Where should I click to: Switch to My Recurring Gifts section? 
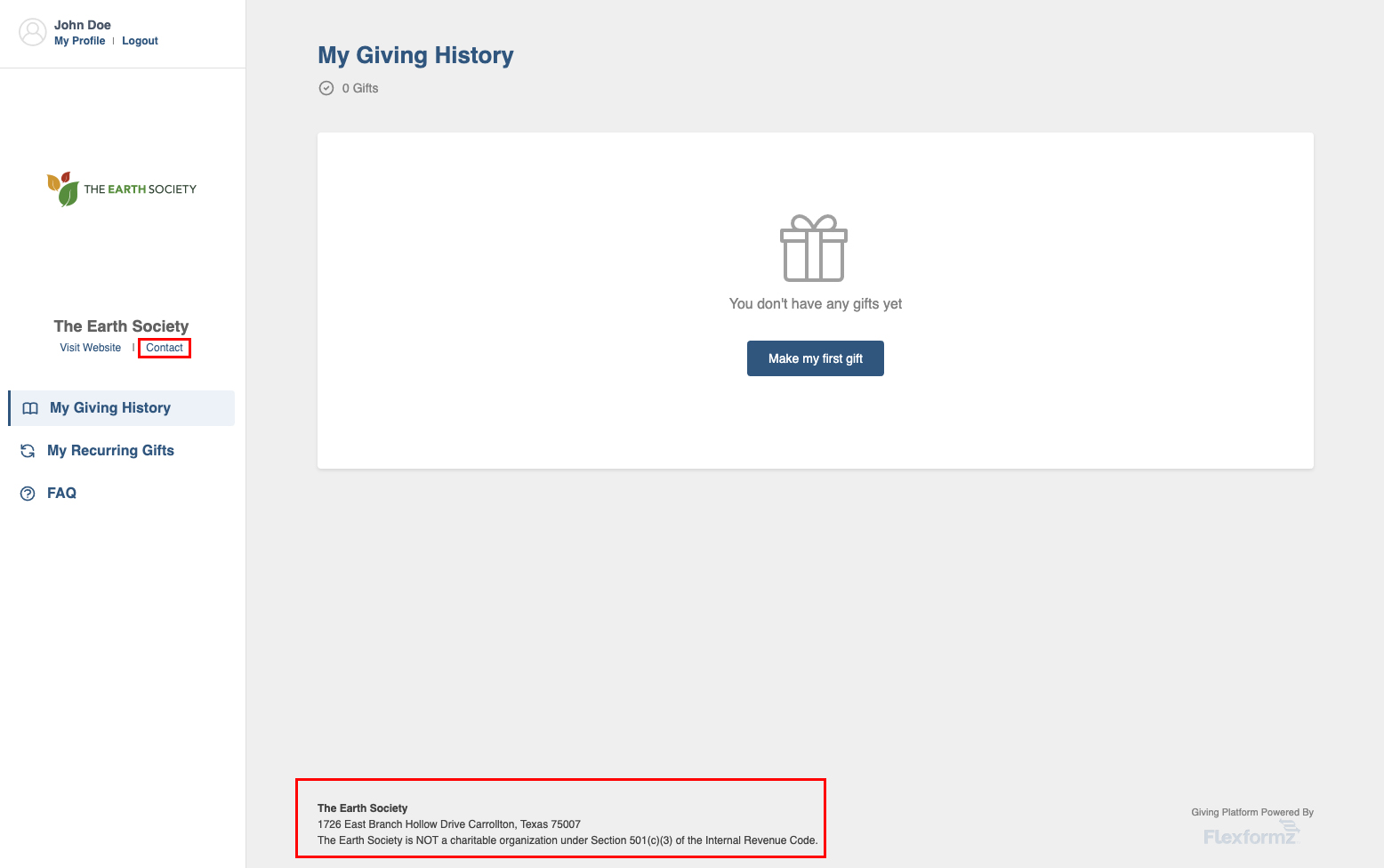pyautogui.click(x=110, y=450)
